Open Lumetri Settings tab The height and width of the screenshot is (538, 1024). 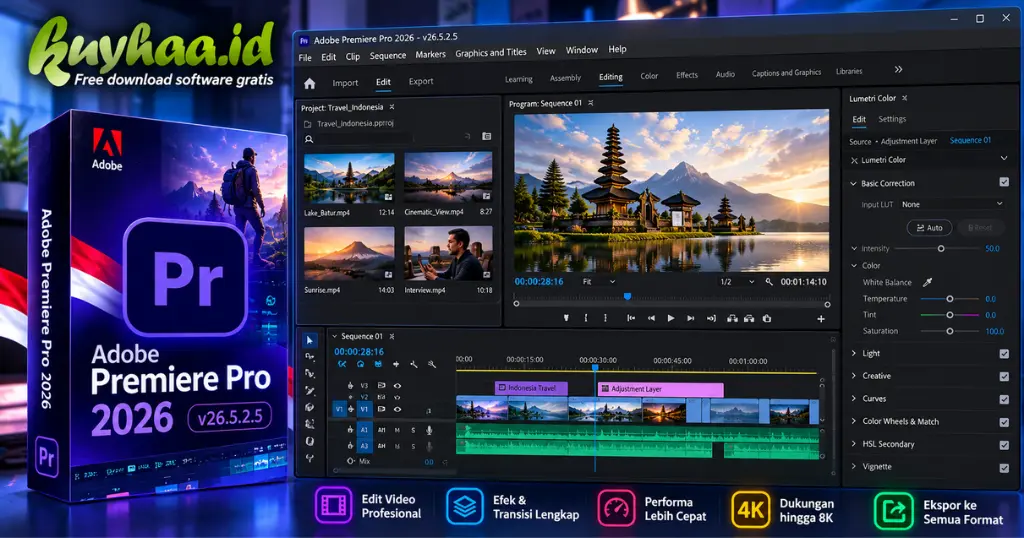coord(892,119)
